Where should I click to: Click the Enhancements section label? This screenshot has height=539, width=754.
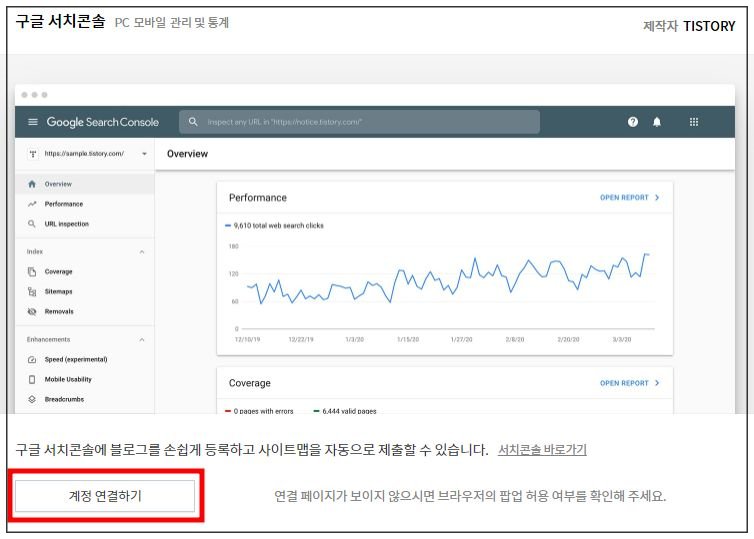pos(48,339)
